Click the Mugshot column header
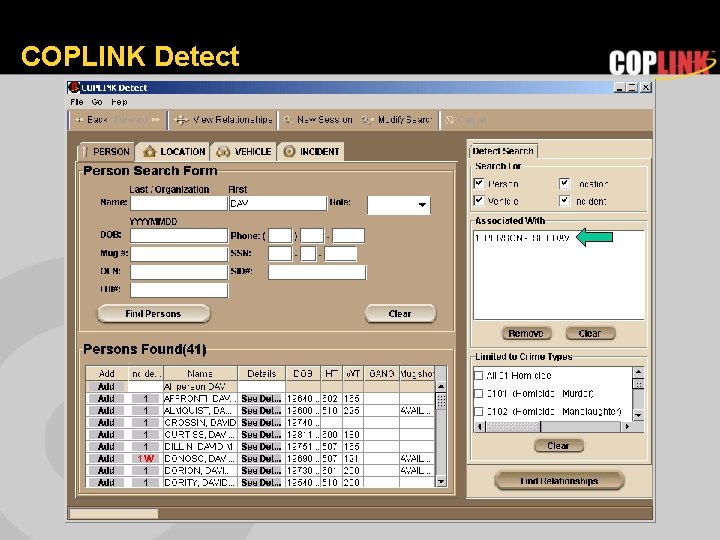 (x=417, y=373)
